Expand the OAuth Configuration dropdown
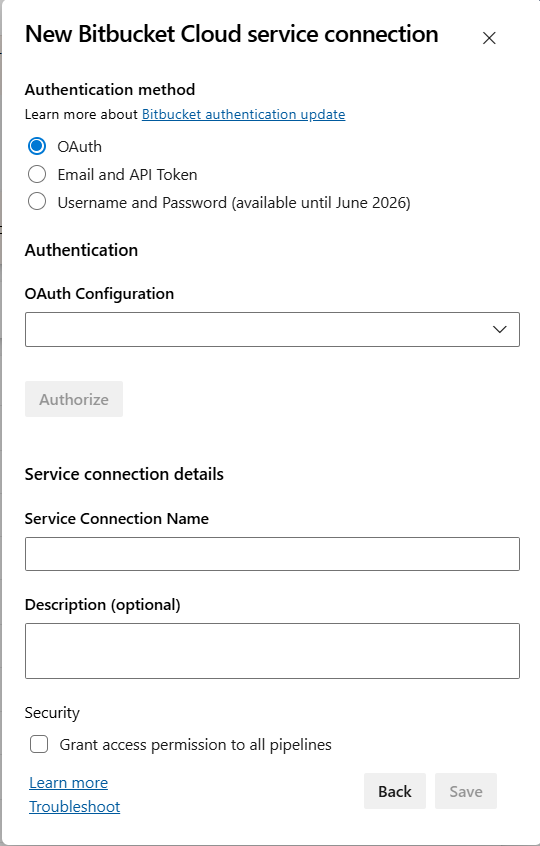Image resolution: width=540 pixels, height=846 pixels. click(272, 329)
